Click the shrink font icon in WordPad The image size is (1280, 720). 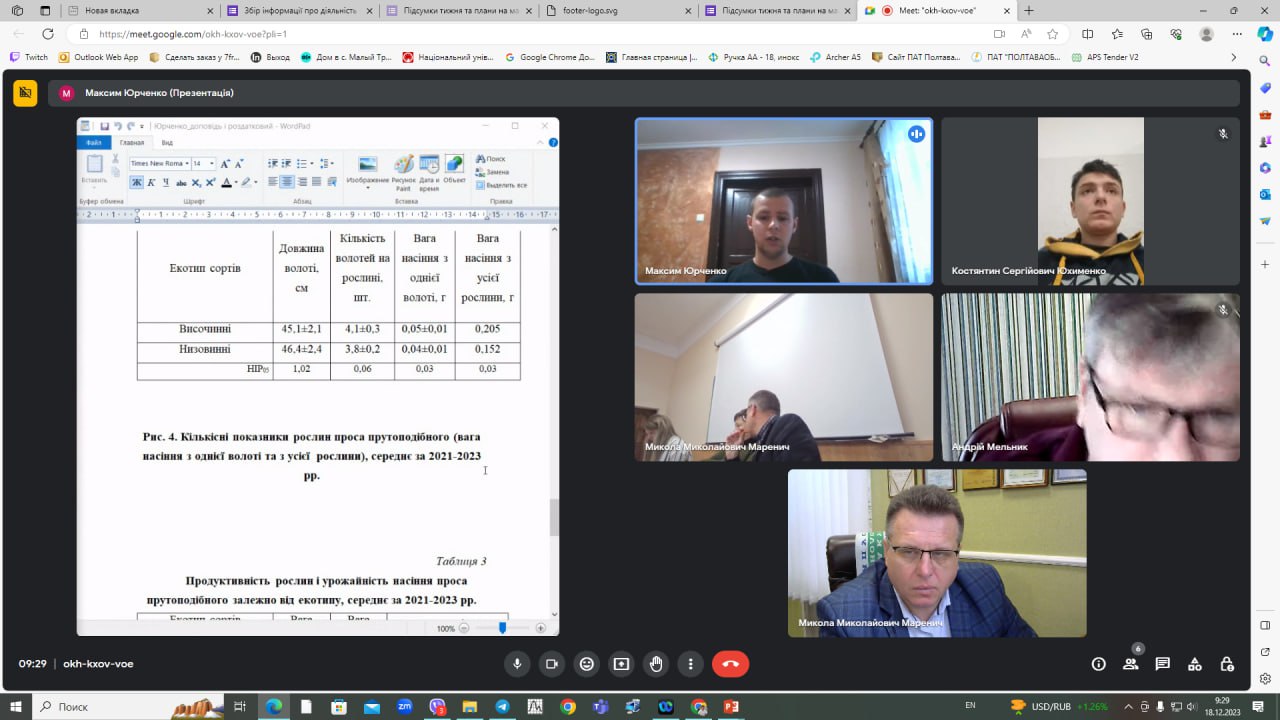coord(239,163)
